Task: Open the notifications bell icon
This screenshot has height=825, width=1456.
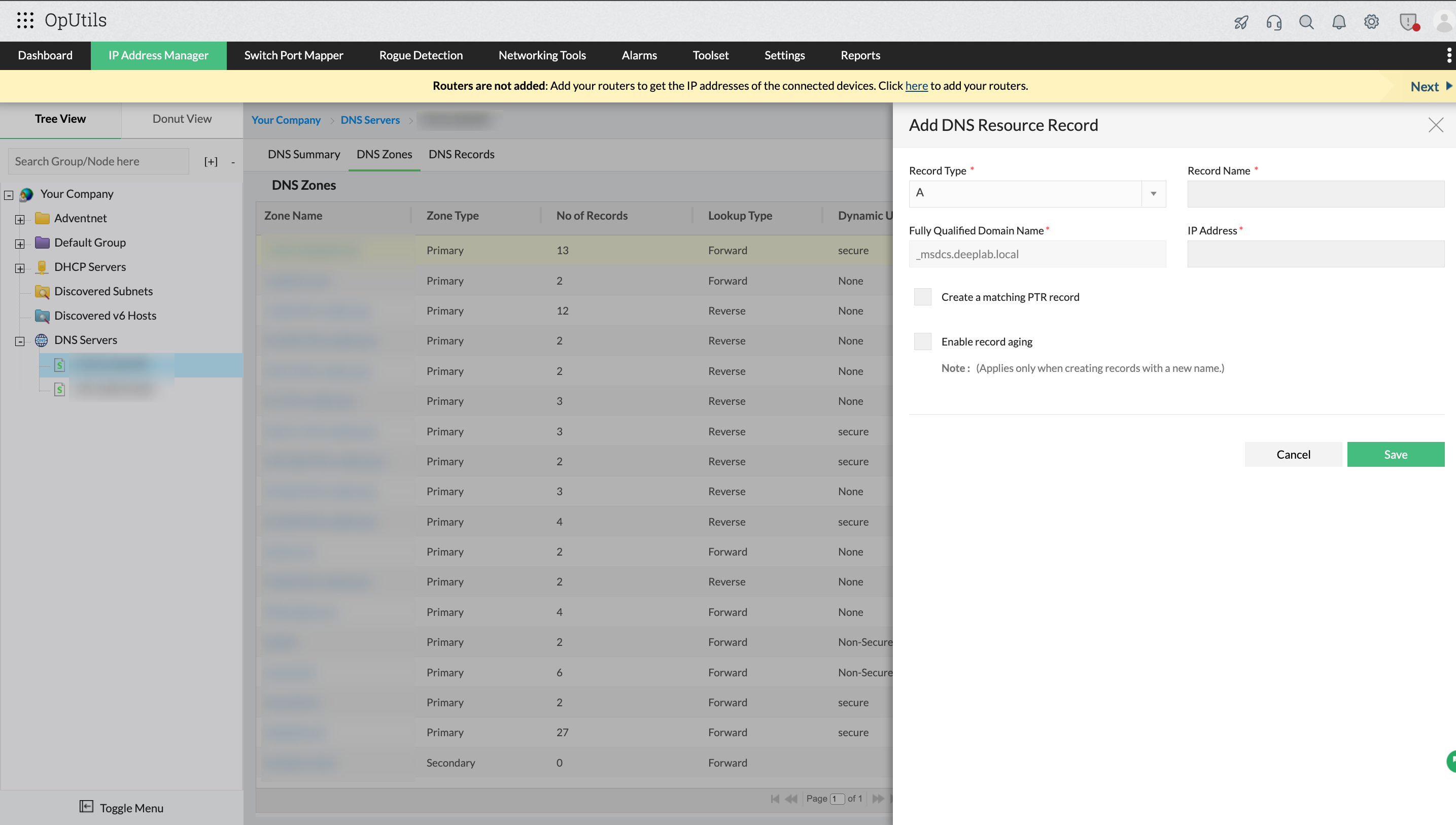Action: click(1338, 22)
